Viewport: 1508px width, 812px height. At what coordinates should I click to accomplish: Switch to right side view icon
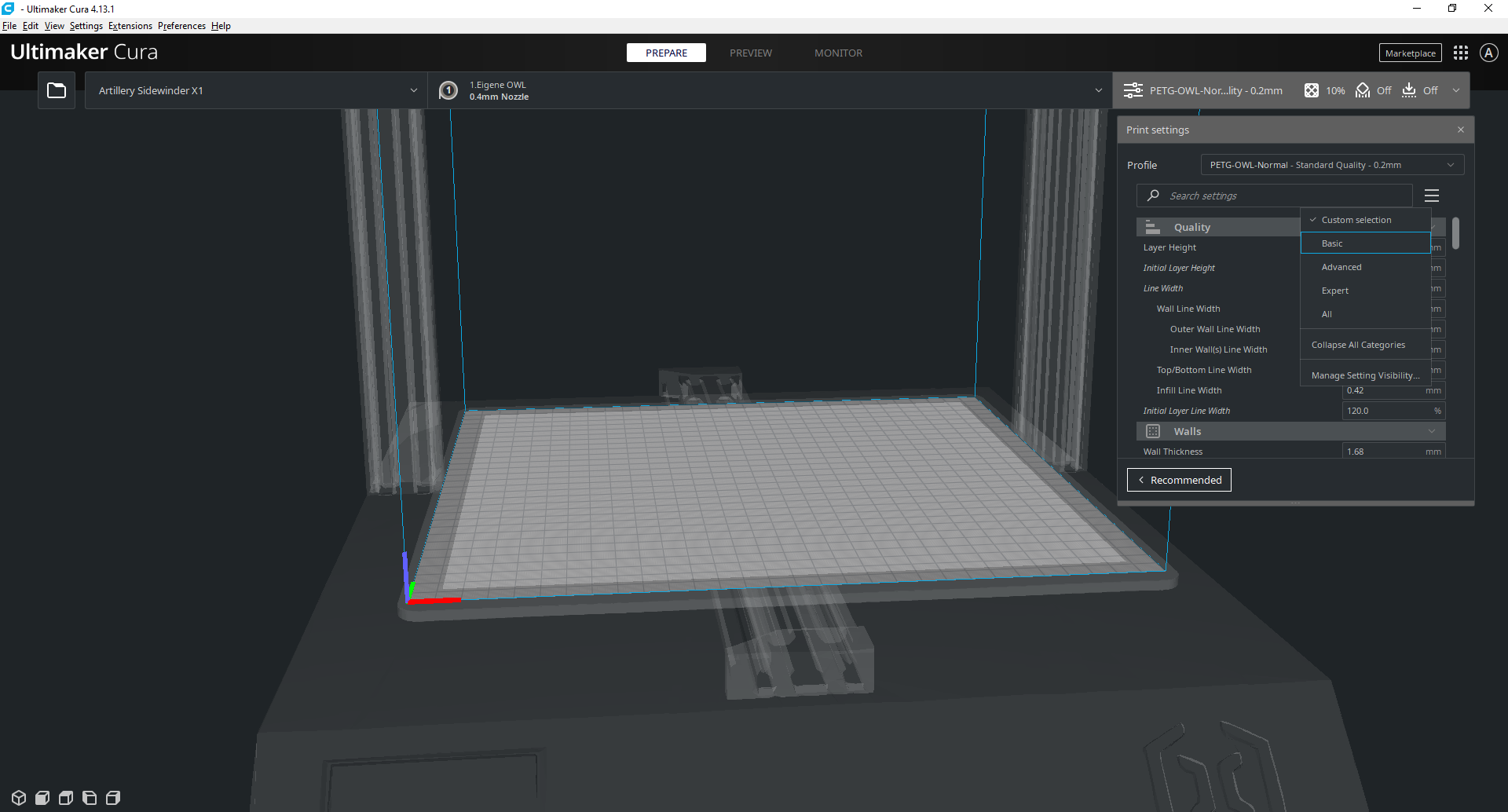click(x=113, y=798)
